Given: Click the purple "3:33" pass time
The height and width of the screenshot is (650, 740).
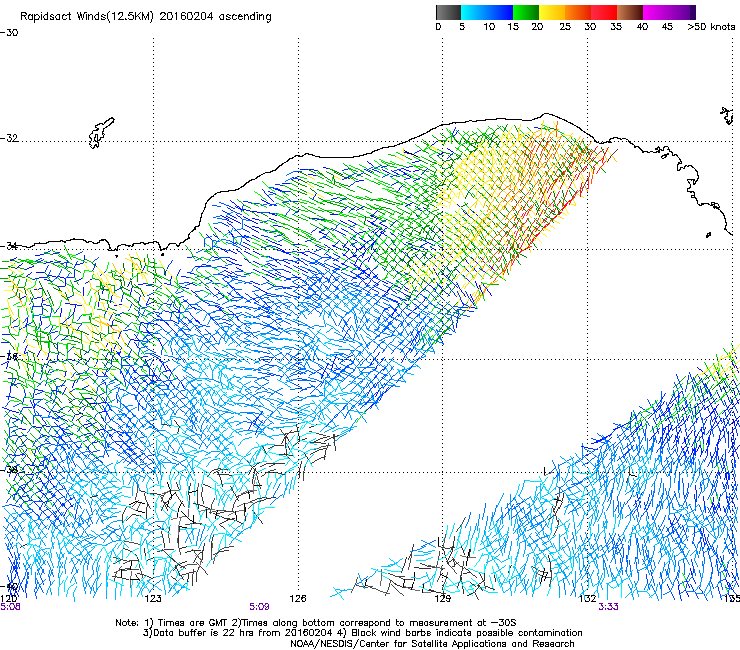Looking at the screenshot, I should pos(608,607).
